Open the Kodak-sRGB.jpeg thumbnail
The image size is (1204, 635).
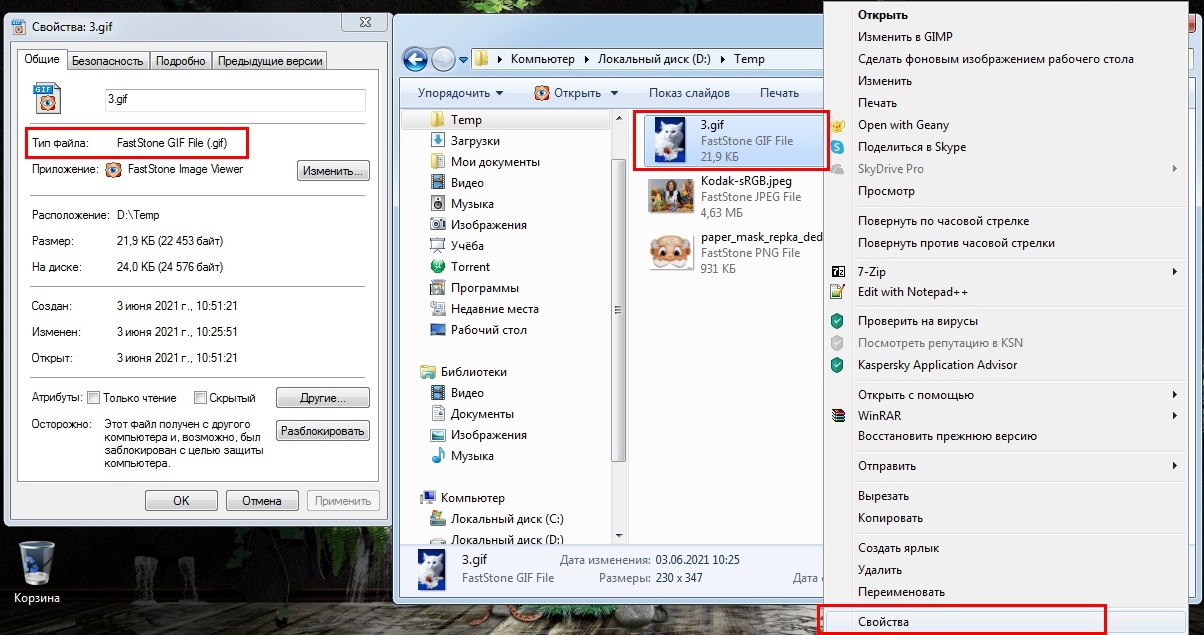(671, 196)
